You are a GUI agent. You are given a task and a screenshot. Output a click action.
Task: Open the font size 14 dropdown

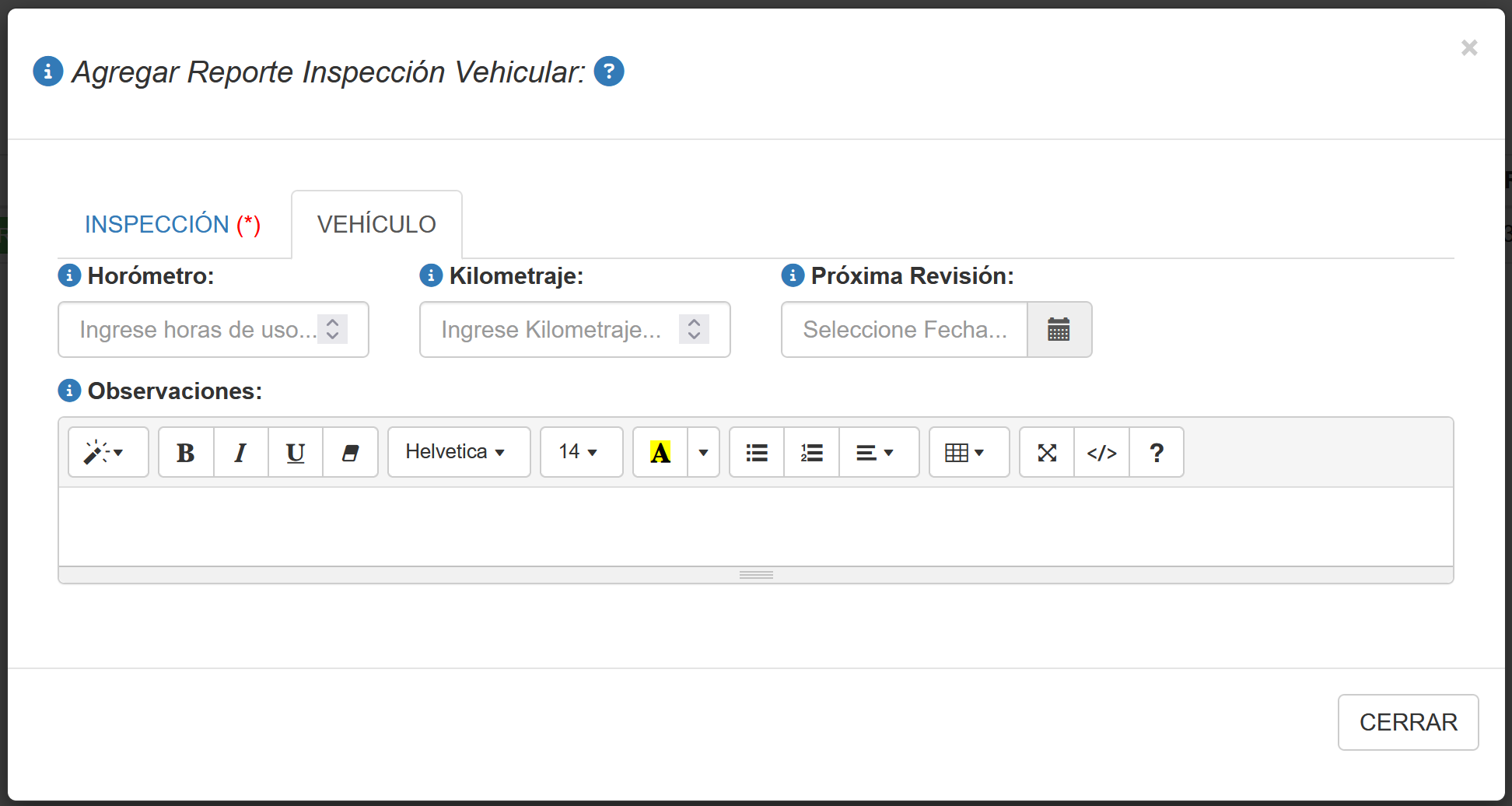pos(581,452)
